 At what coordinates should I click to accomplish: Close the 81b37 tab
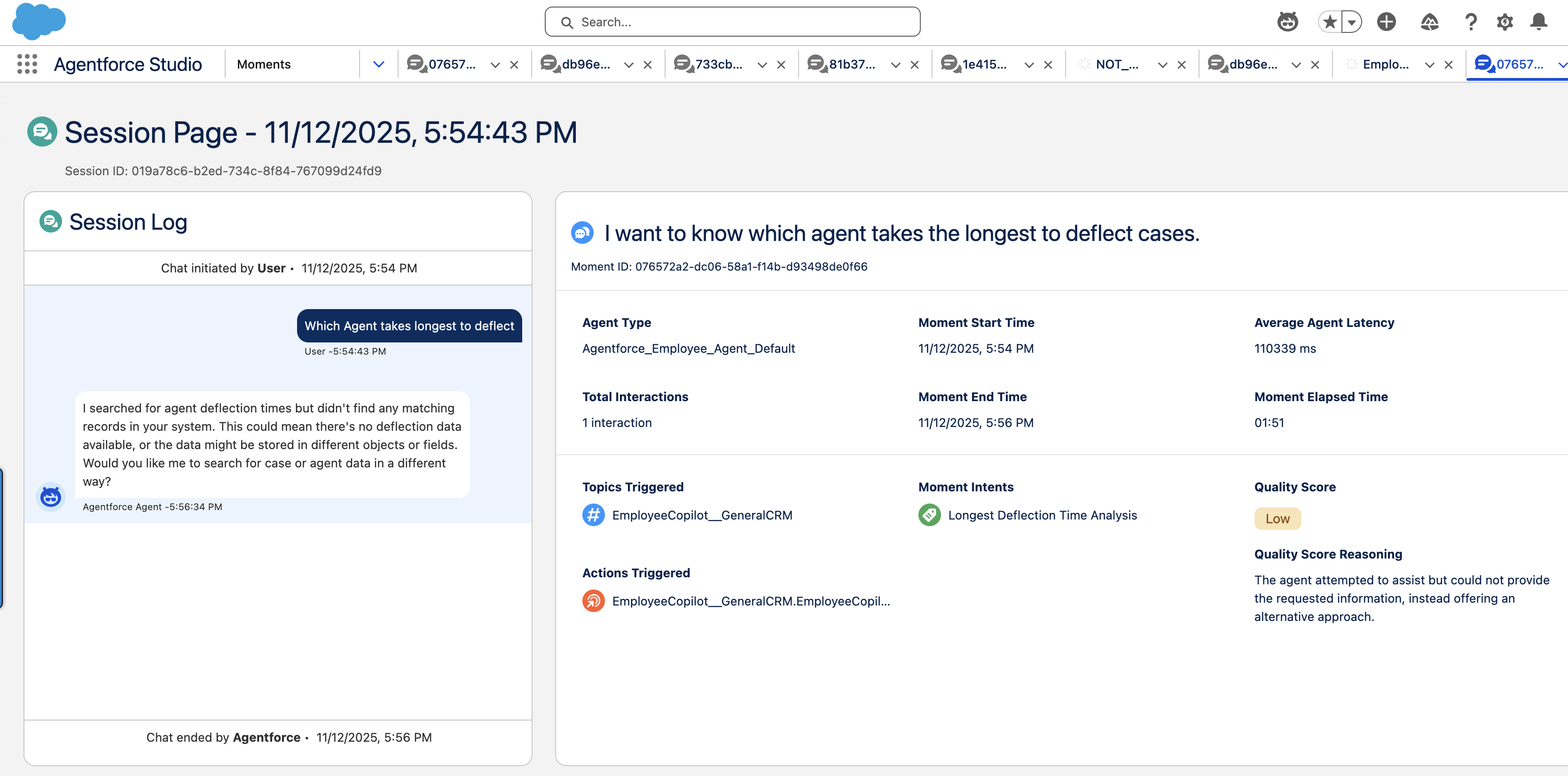tap(914, 64)
